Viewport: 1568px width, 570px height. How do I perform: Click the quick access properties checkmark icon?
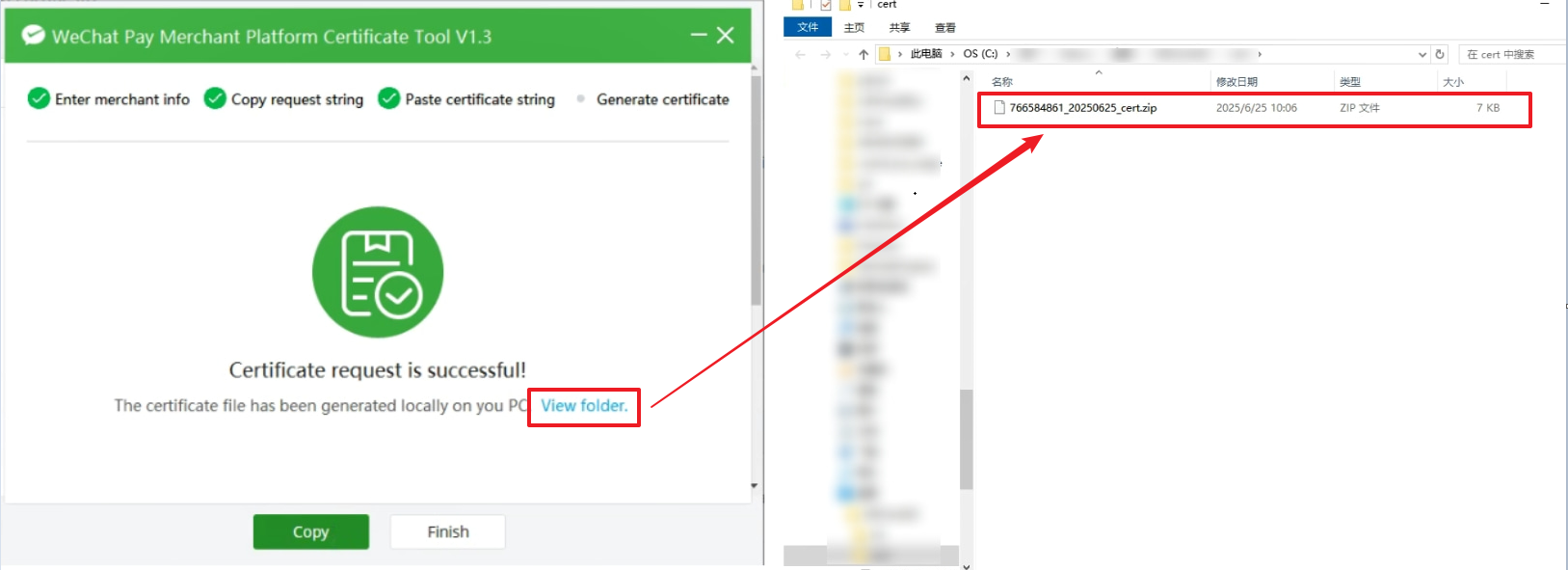click(x=826, y=5)
